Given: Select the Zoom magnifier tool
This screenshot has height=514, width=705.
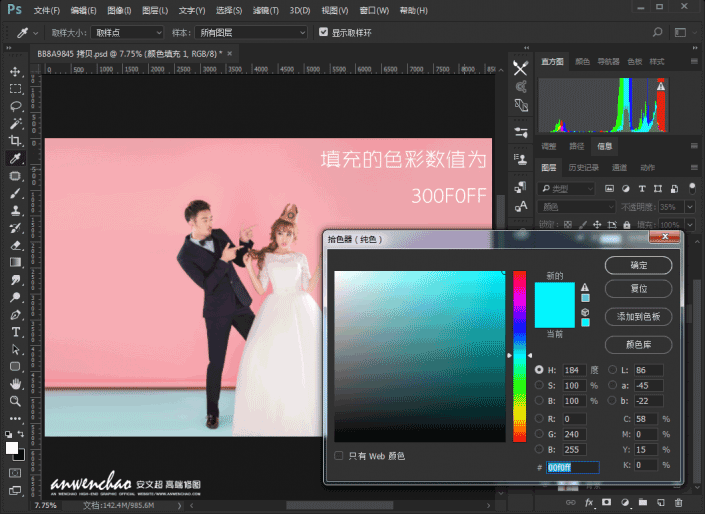Looking at the screenshot, I should [16, 400].
